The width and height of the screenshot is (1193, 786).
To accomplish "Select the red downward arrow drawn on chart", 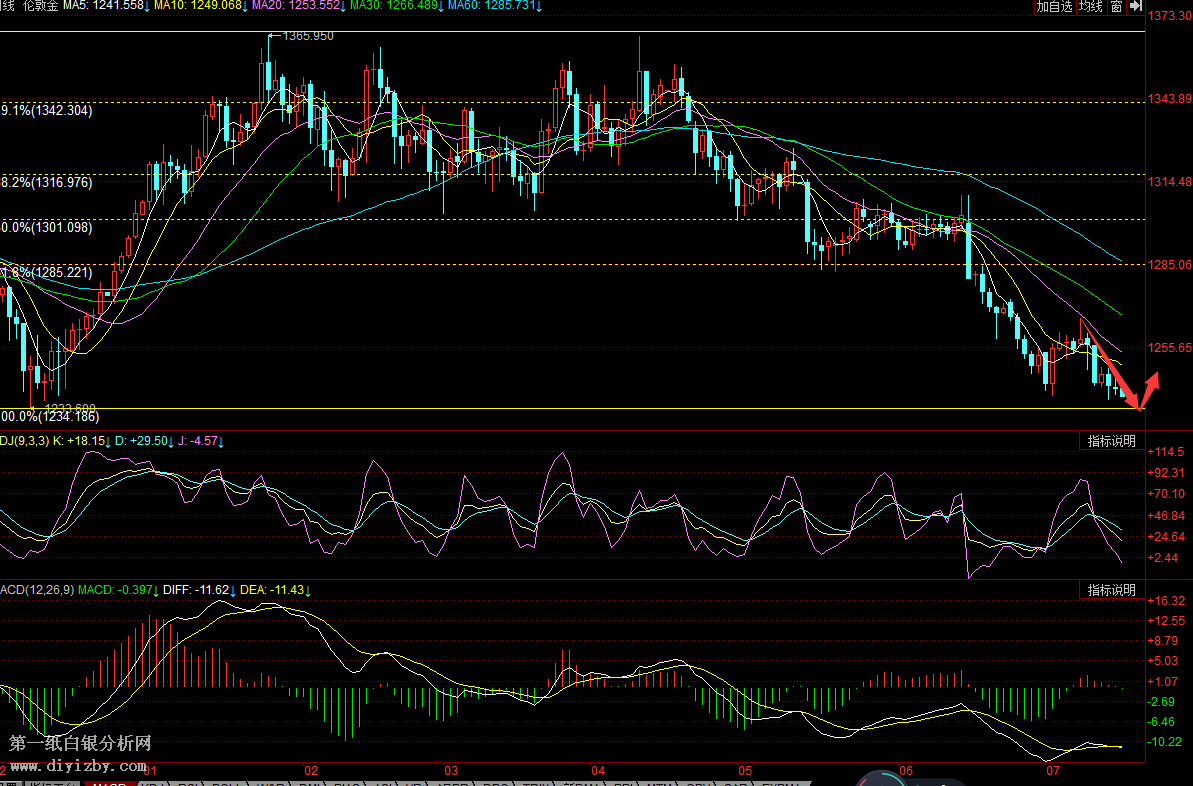I will (x=1112, y=372).
